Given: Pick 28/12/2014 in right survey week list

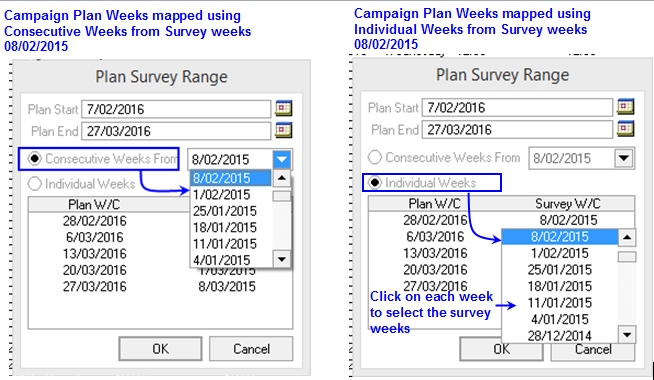Looking at the screenshot, I should (559, 336).
